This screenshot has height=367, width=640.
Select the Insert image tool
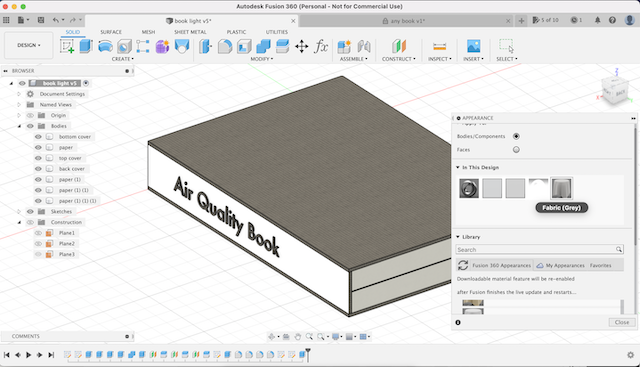click(x=473, y=46)
